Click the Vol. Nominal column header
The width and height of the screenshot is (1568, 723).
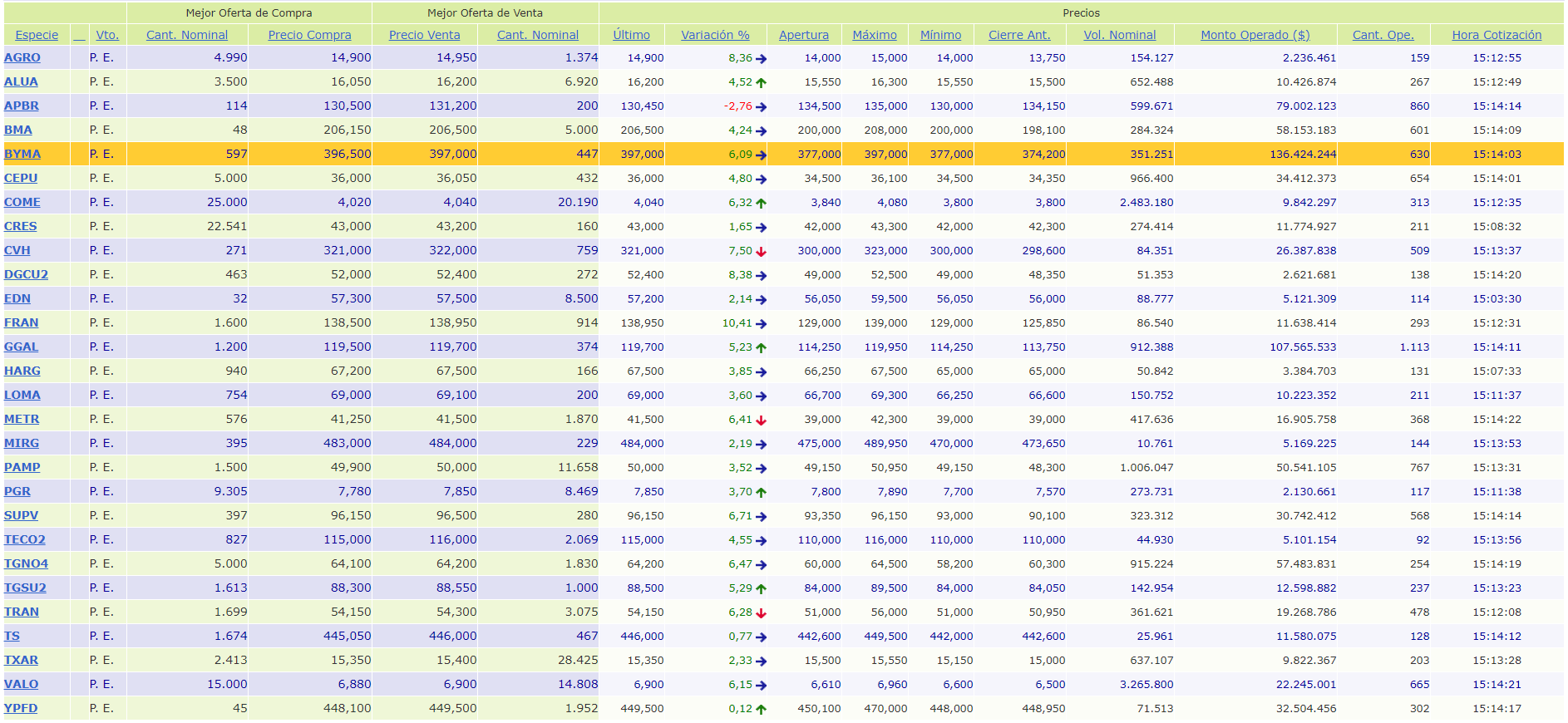[1119, 35]
